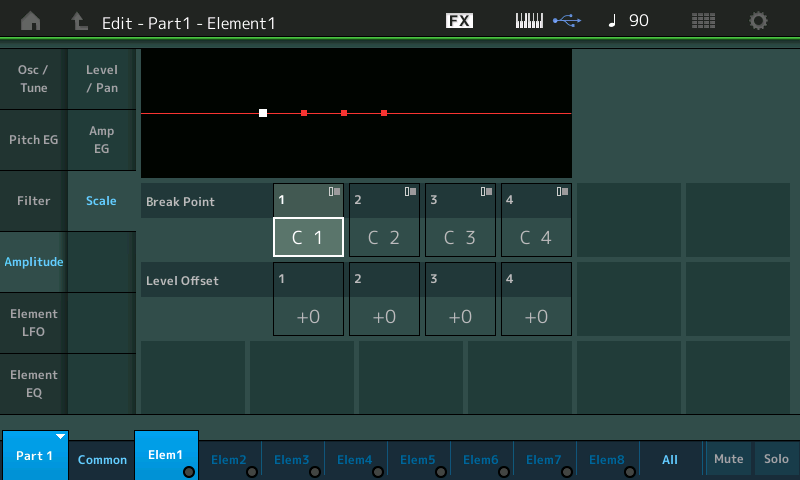Select the Common button
800x480 pixels.
pos(102,459)
